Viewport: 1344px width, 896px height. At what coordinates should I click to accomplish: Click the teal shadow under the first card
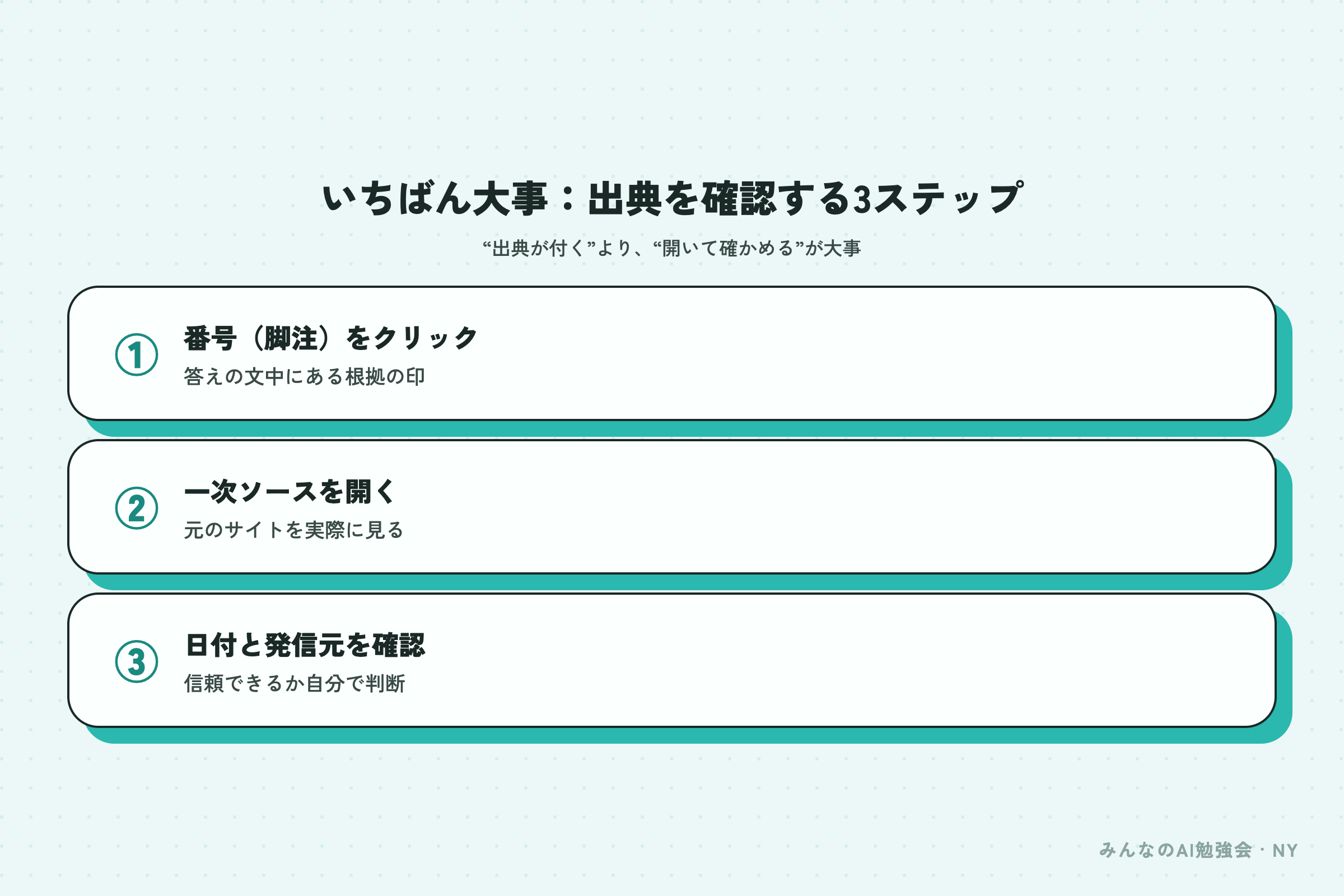tap(685, 428)
